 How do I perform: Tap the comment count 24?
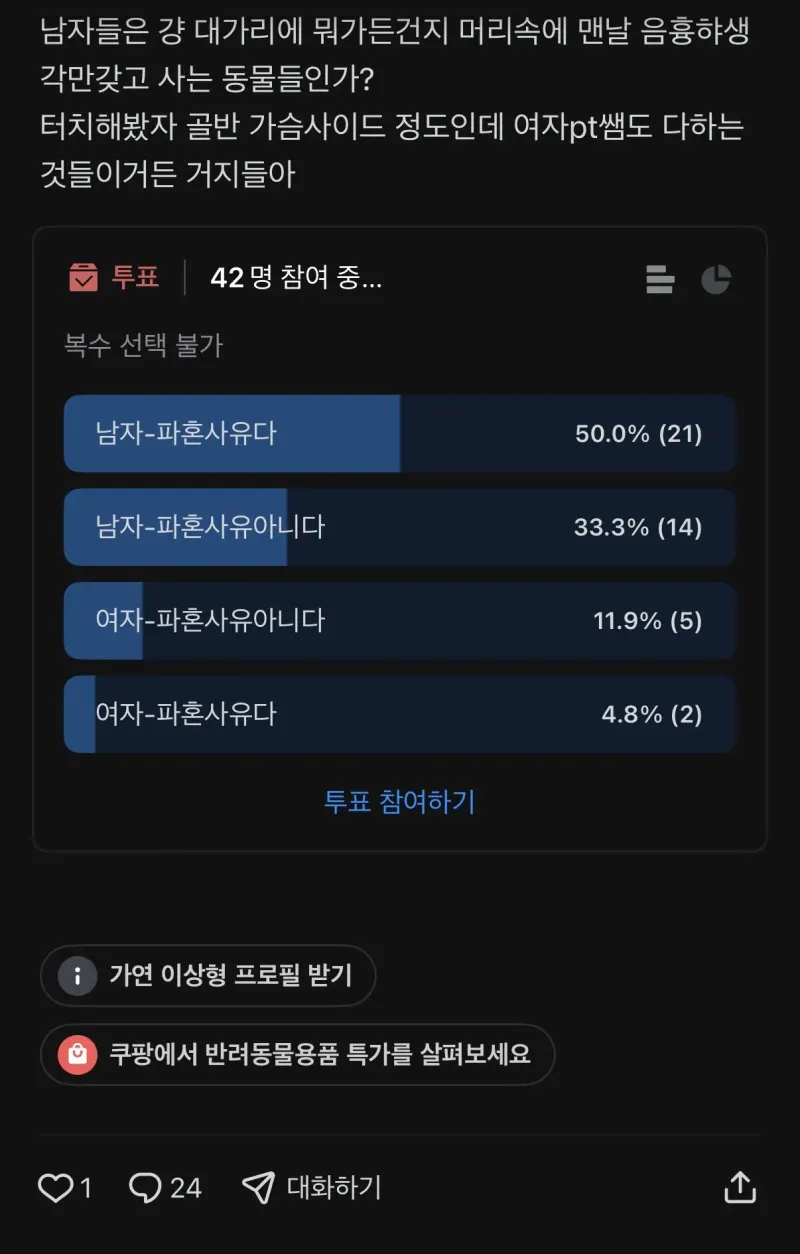tap(185, 1187)
